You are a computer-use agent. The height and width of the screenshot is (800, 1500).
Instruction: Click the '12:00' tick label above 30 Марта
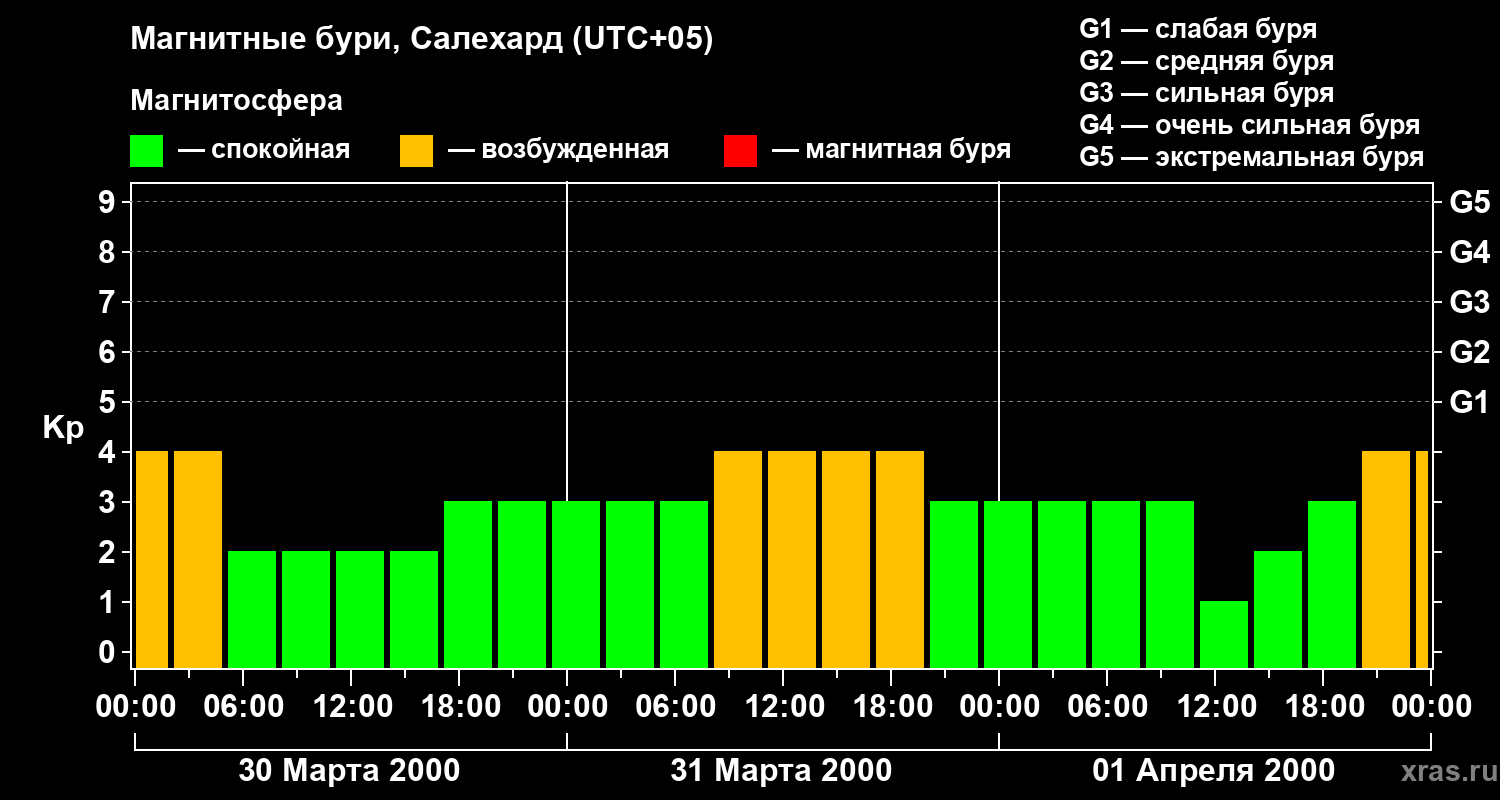pos(351,707)
